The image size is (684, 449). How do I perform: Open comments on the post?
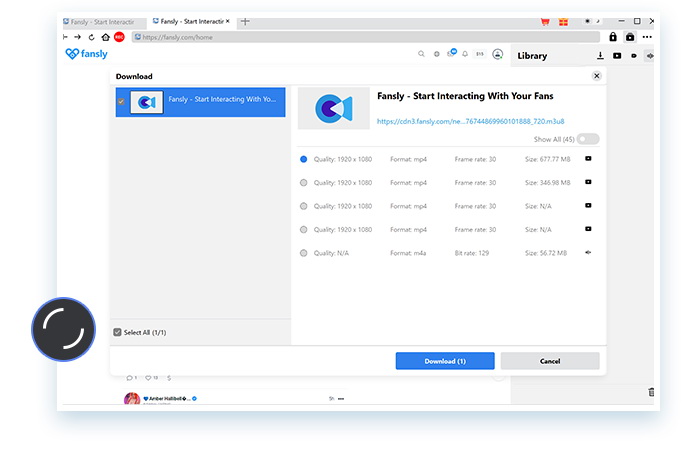131,378
